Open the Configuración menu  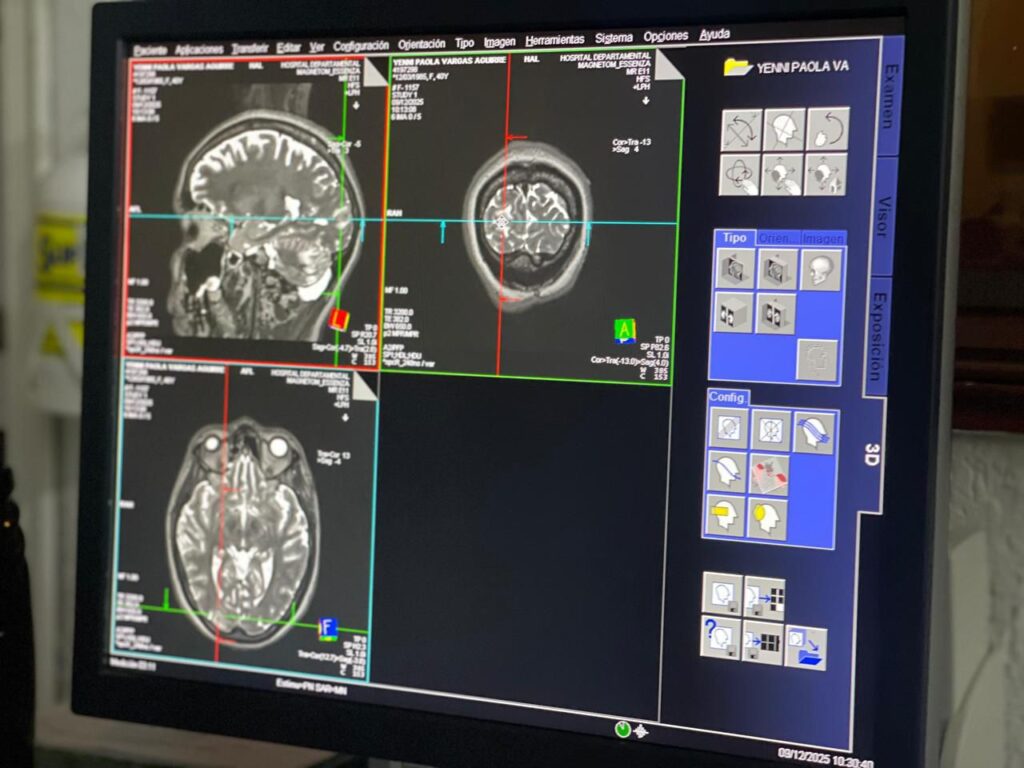click(x=361, y=46)
